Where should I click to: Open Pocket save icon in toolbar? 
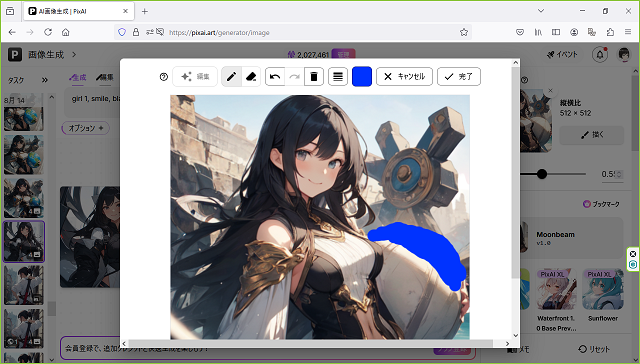point(520,32)
